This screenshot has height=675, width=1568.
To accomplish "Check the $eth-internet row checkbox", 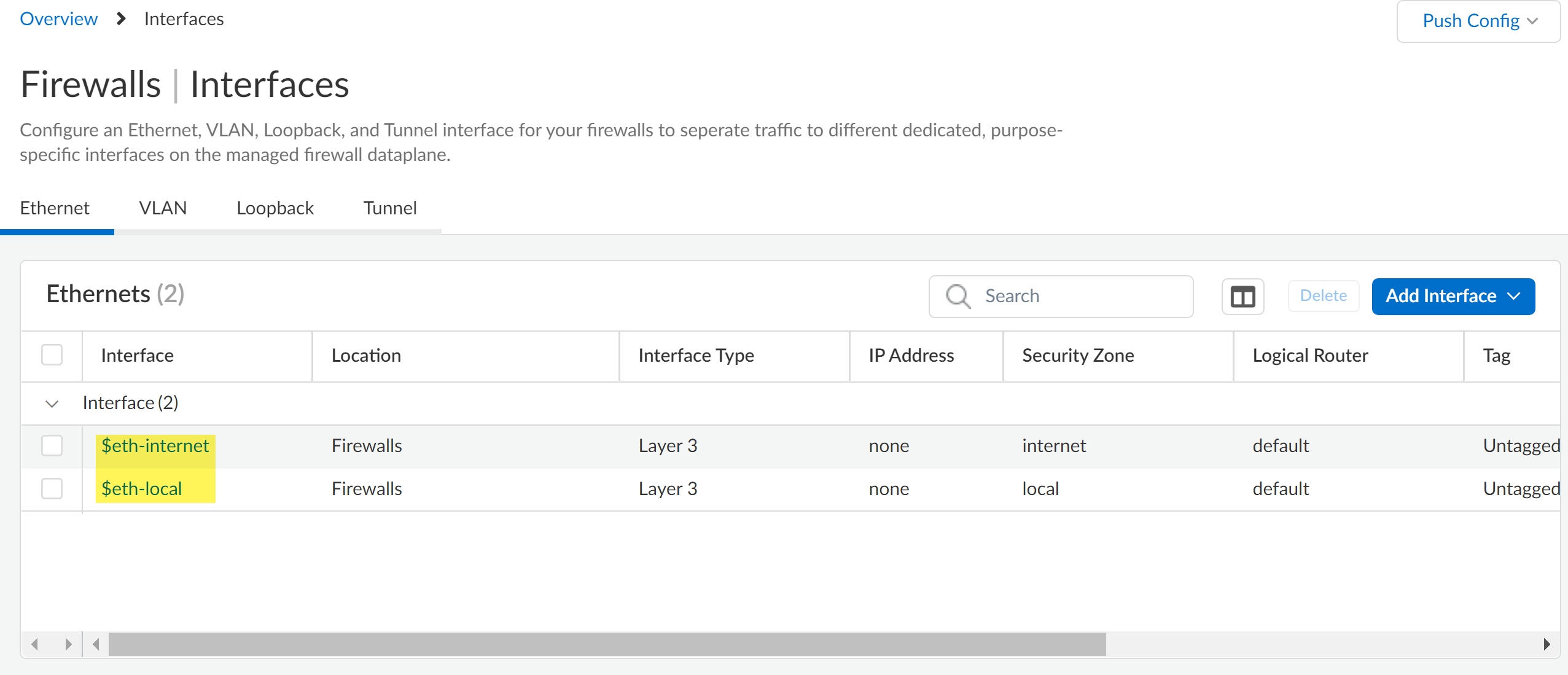I will pyautogui.click(x=52, y=445).
